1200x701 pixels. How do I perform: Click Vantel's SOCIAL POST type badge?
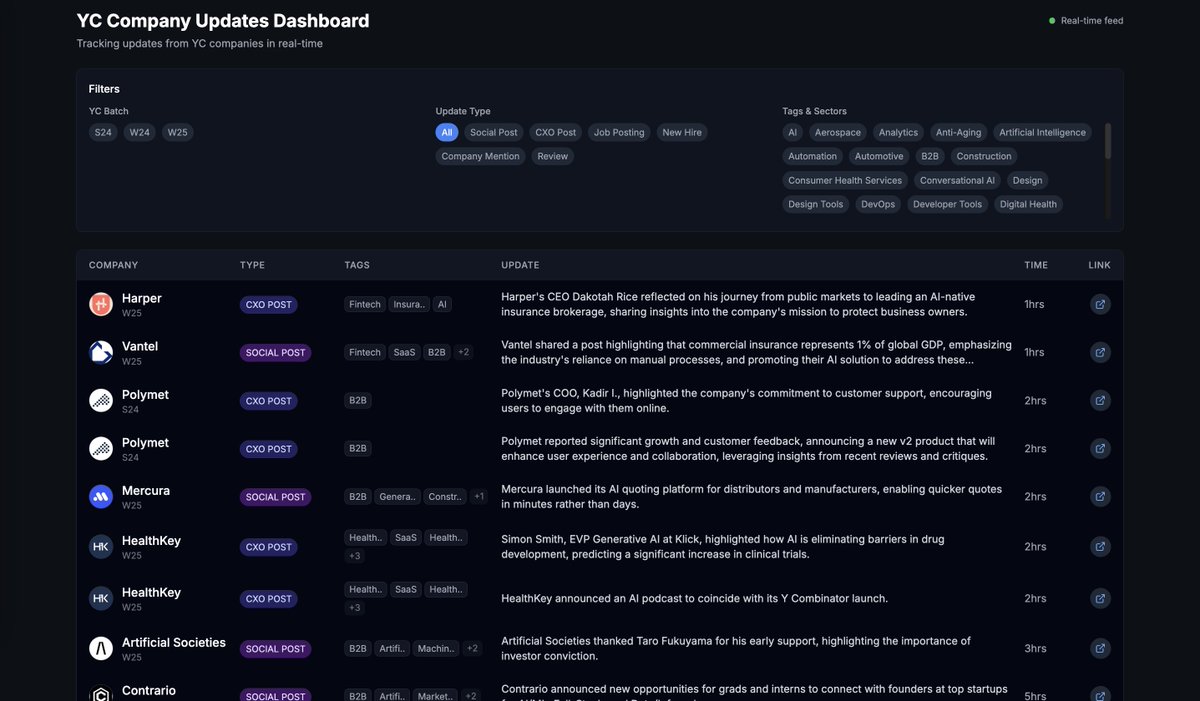(276, 352)
